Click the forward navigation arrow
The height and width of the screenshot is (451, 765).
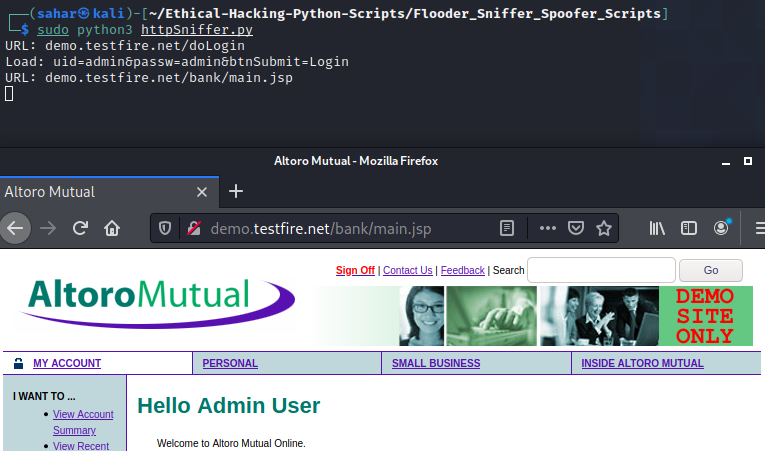click(48, 228)
